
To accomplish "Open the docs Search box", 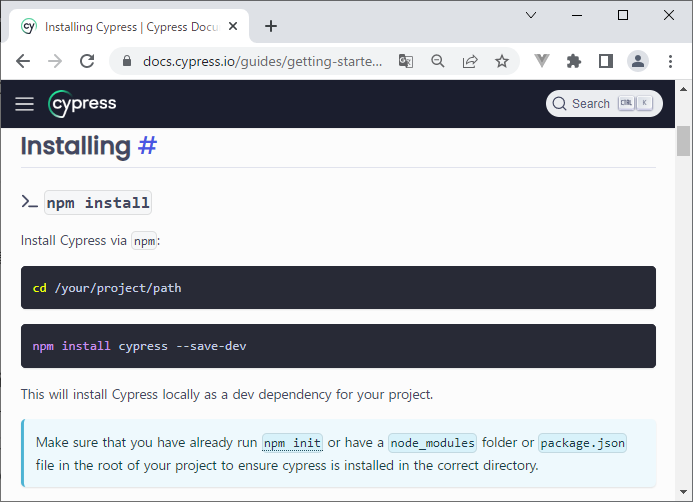I will pyautogui.click(x=604, y=103).
